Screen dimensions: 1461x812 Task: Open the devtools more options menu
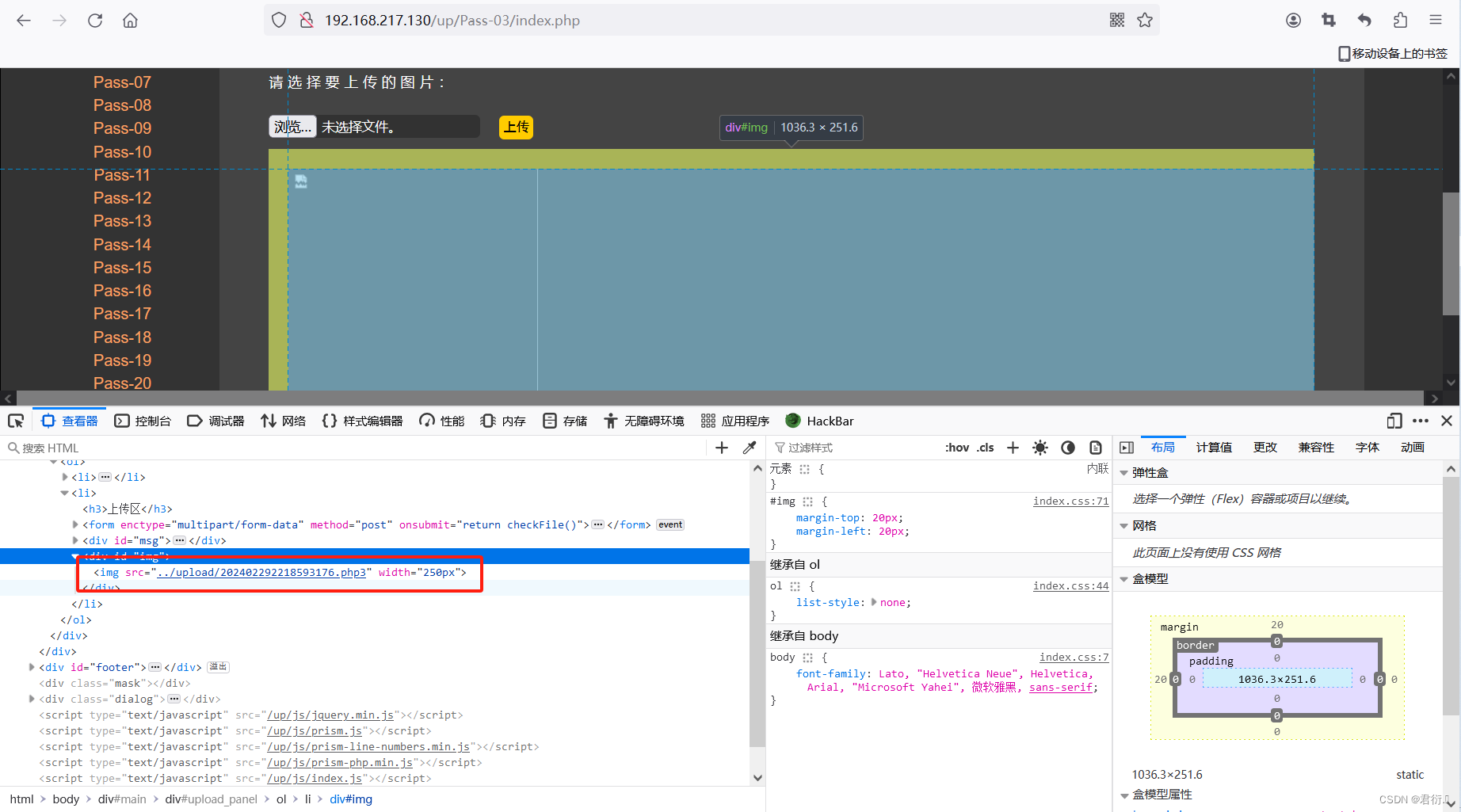[x=1421, y=421]
